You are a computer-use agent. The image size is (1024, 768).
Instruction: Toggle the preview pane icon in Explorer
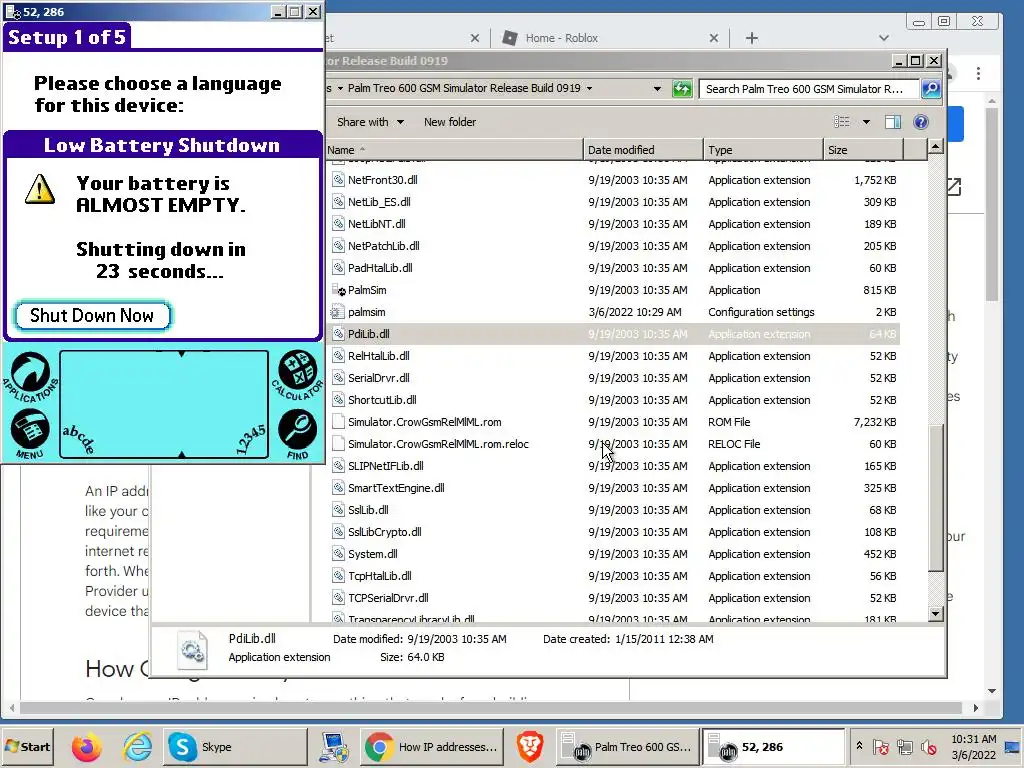(x=892, y=122)
